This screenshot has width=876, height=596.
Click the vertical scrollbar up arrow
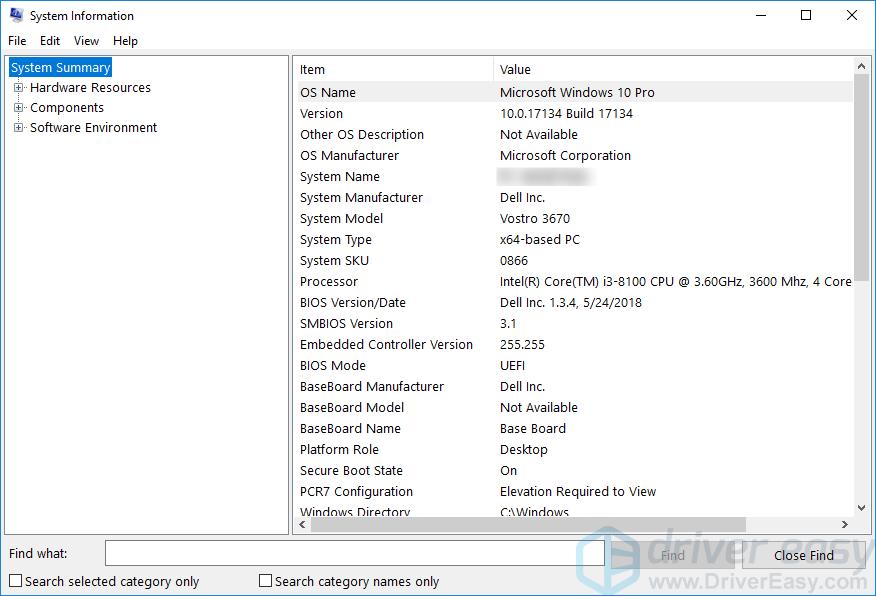pos(861,66)
